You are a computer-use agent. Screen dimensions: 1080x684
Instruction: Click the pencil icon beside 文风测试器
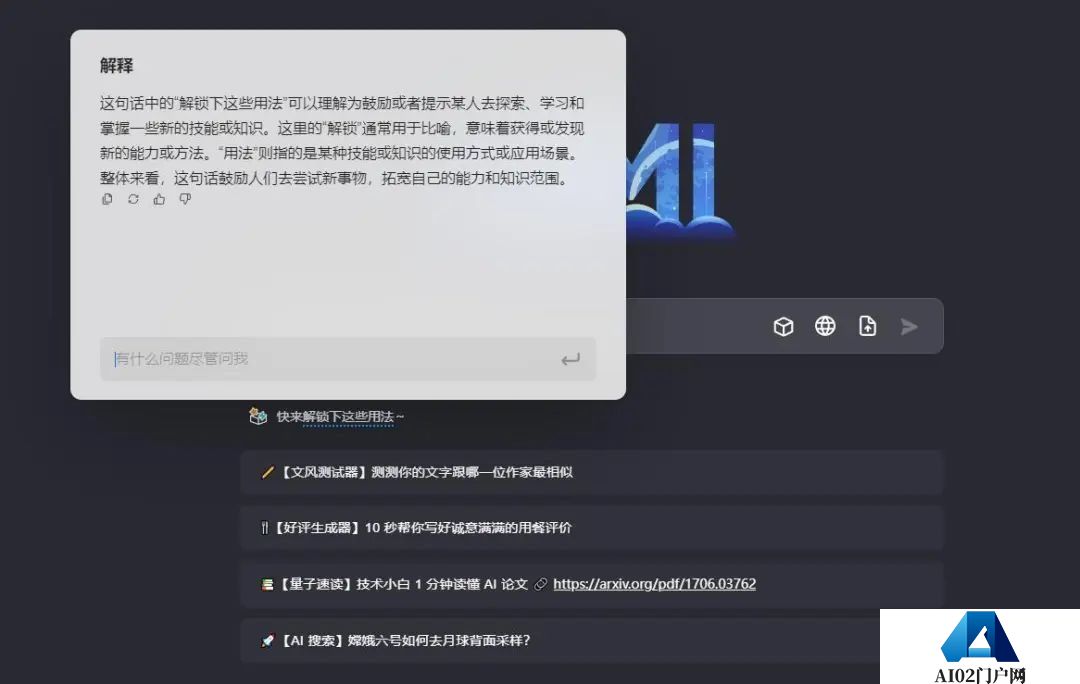(268, 473)
